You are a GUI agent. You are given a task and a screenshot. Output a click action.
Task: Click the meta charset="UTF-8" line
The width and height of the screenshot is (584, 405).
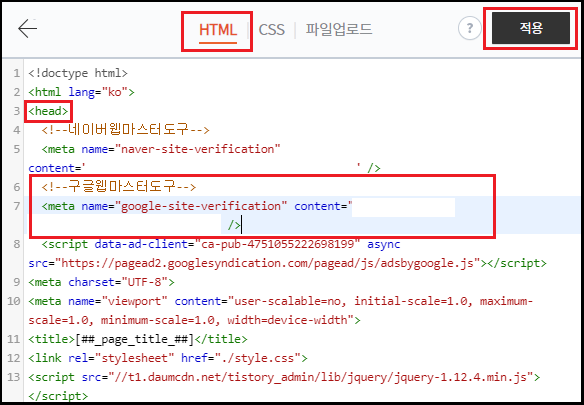(x=101, y=282)
